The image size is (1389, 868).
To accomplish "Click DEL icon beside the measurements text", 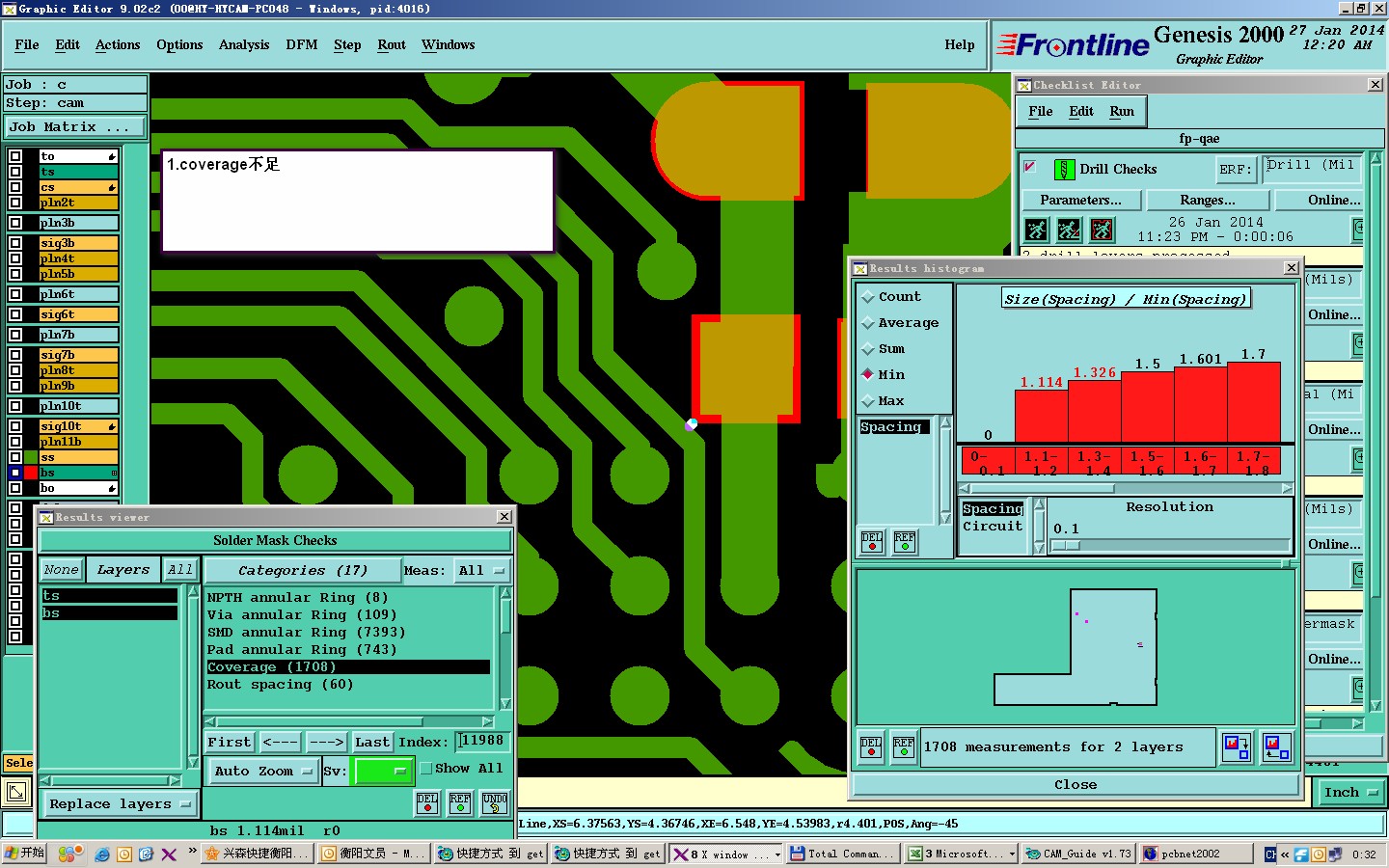I will click(871, 747).
